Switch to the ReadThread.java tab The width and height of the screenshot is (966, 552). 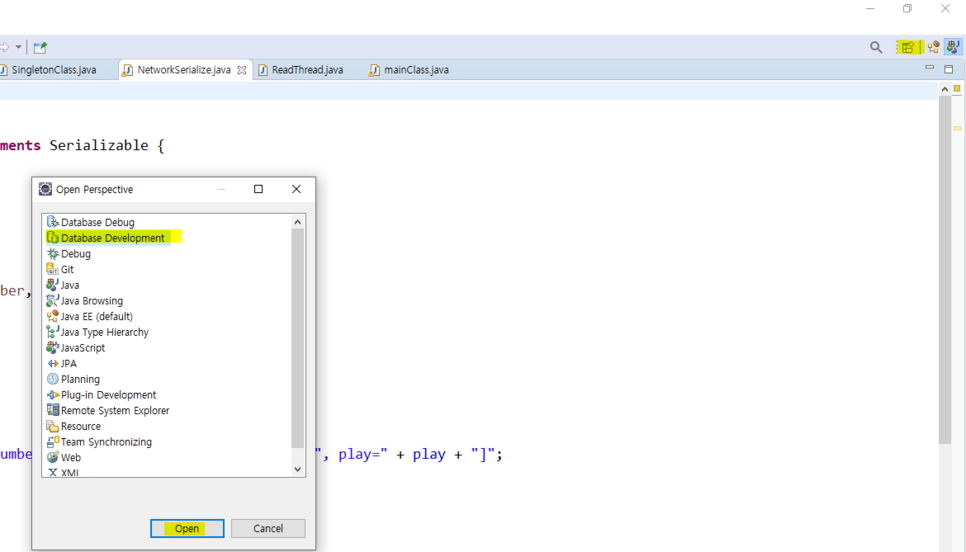tap(301, 70)
